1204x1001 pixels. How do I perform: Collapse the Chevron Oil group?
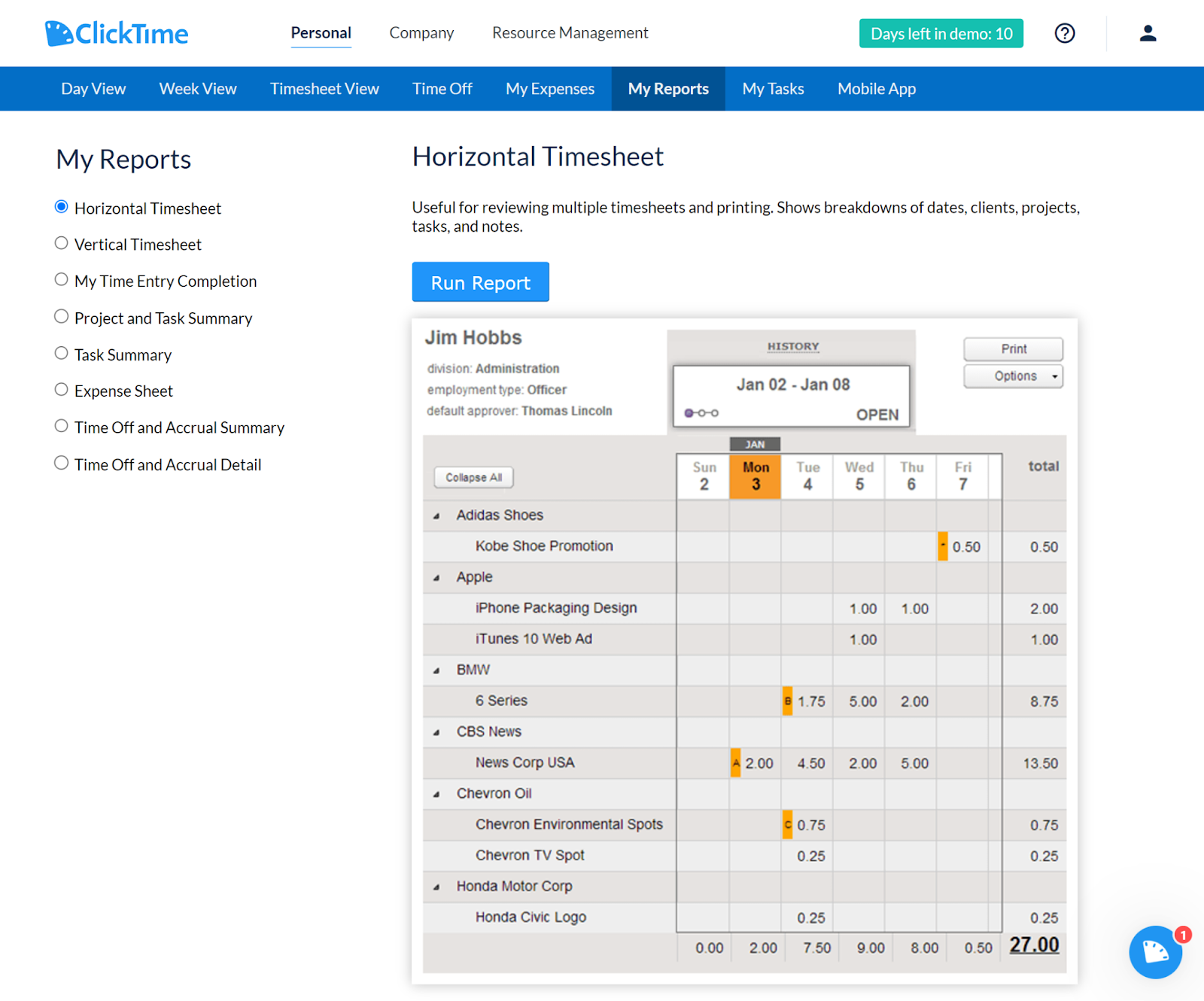436,794
